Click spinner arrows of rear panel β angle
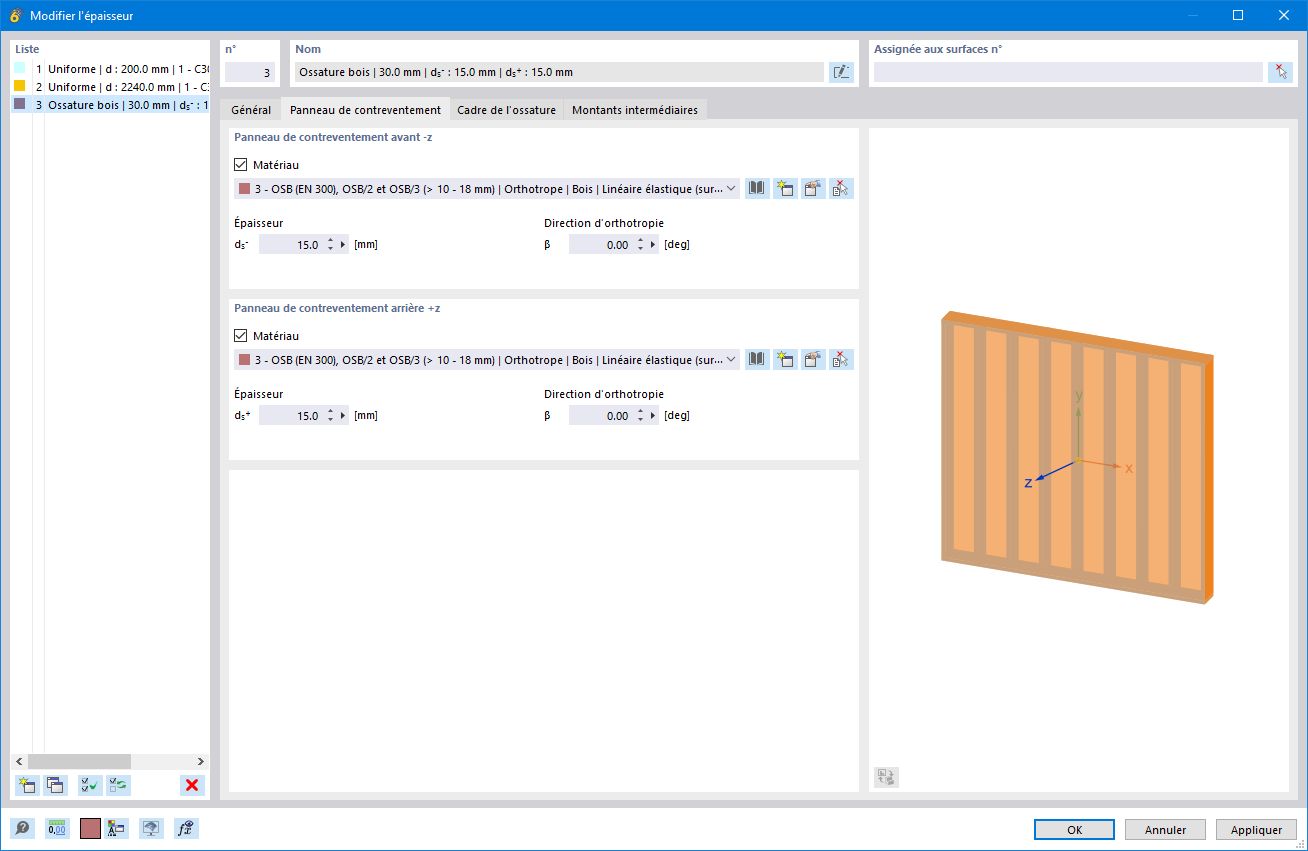 pos(640,416)
